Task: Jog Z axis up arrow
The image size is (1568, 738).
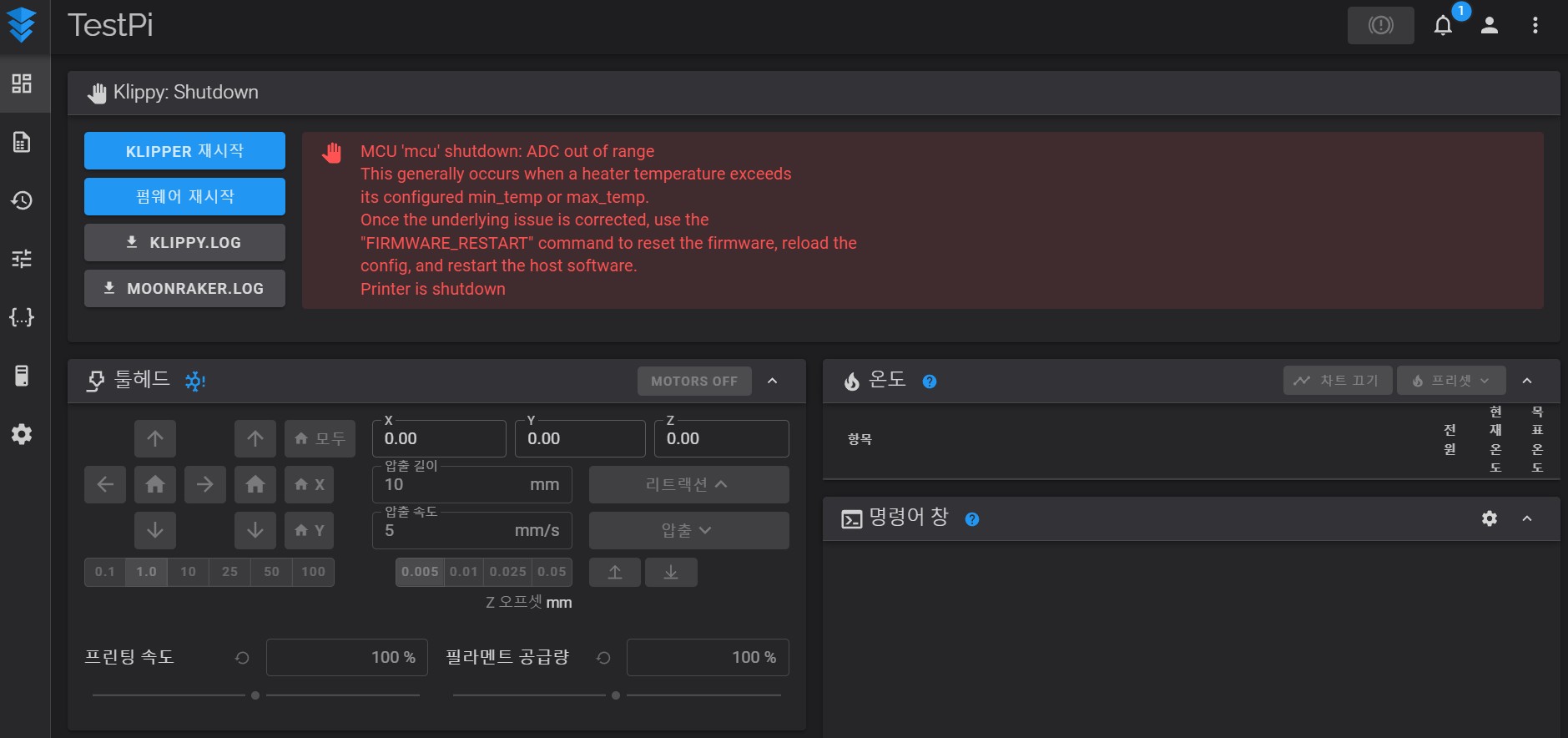Action: (x=255, y=438)
